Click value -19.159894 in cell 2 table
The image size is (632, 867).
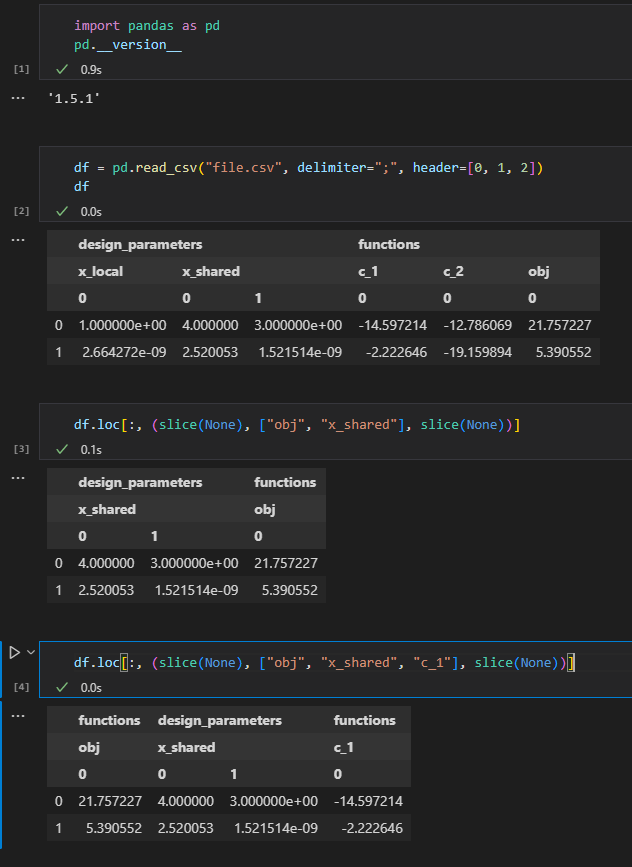477,352
